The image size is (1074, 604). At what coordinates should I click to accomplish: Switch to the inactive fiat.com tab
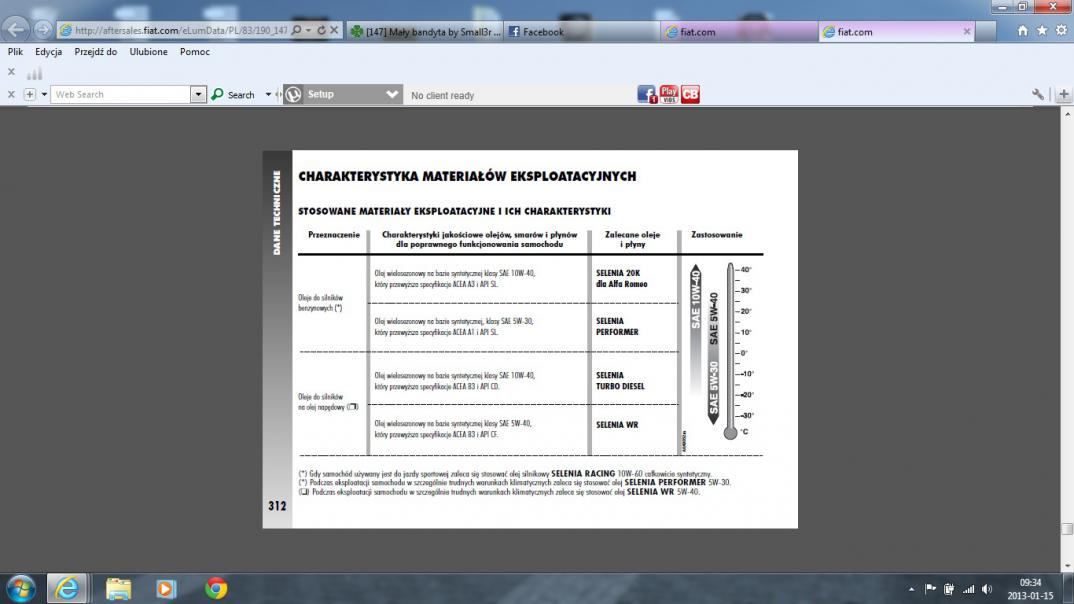coord(739,32)
